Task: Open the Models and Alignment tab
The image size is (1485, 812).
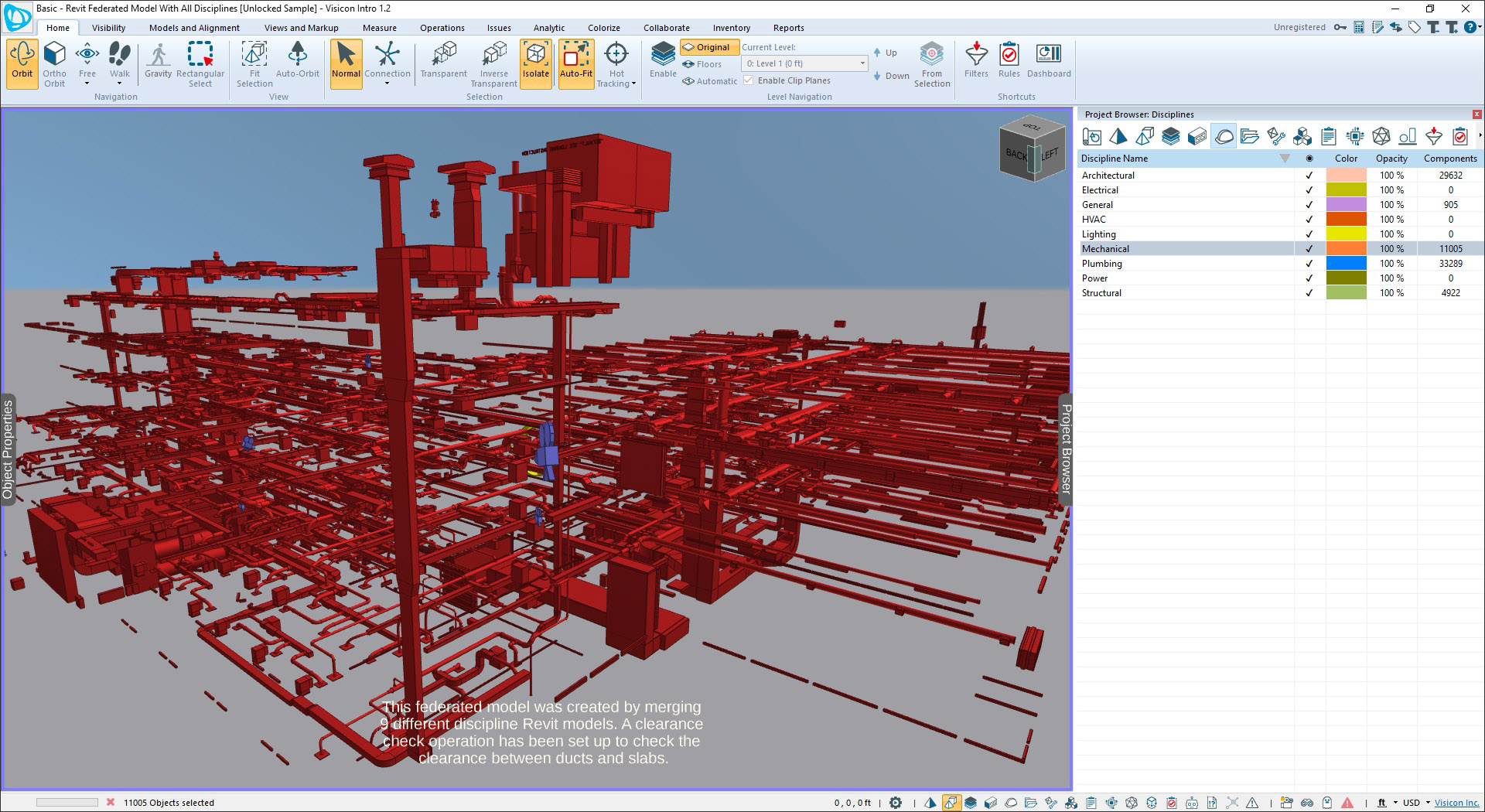Action: pyautogui.click(x=194, y=28)
